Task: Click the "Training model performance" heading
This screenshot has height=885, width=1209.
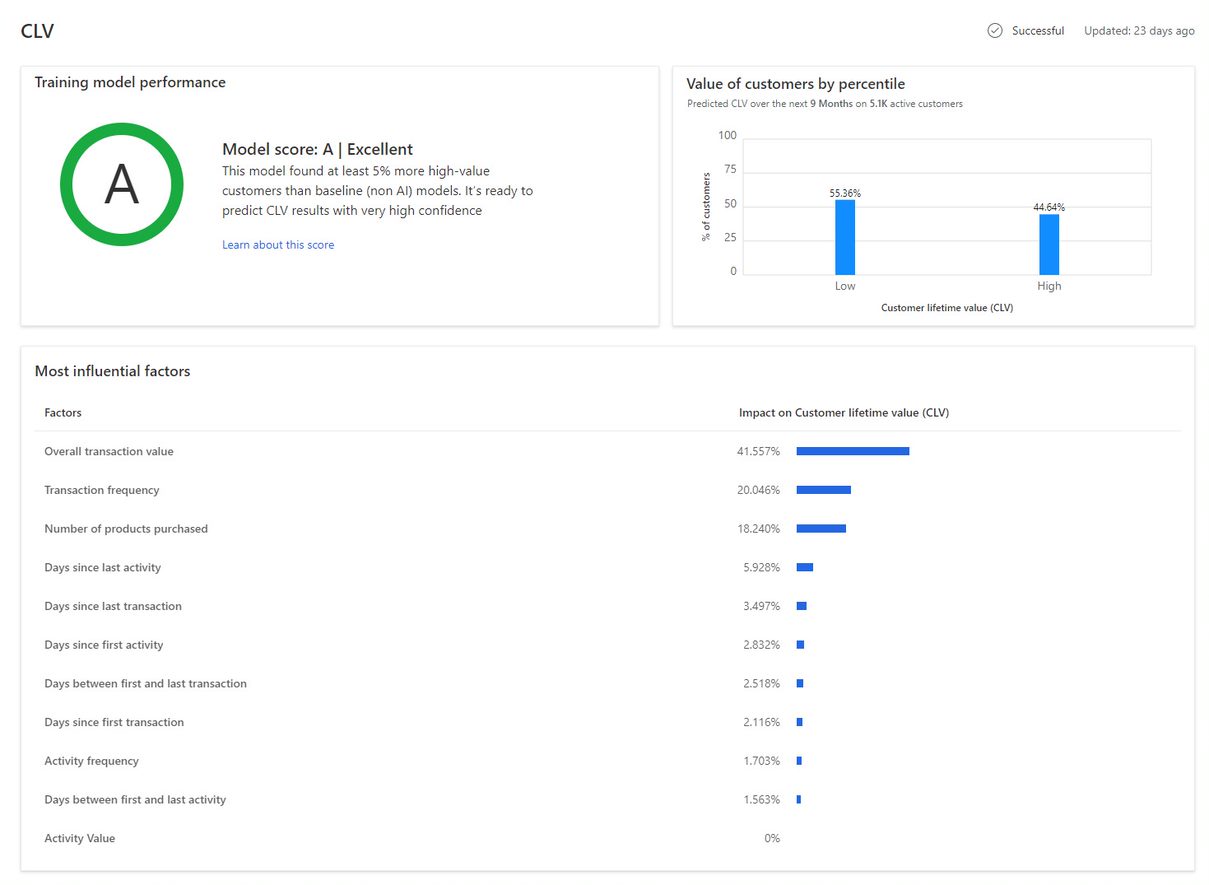Action: 131,82
